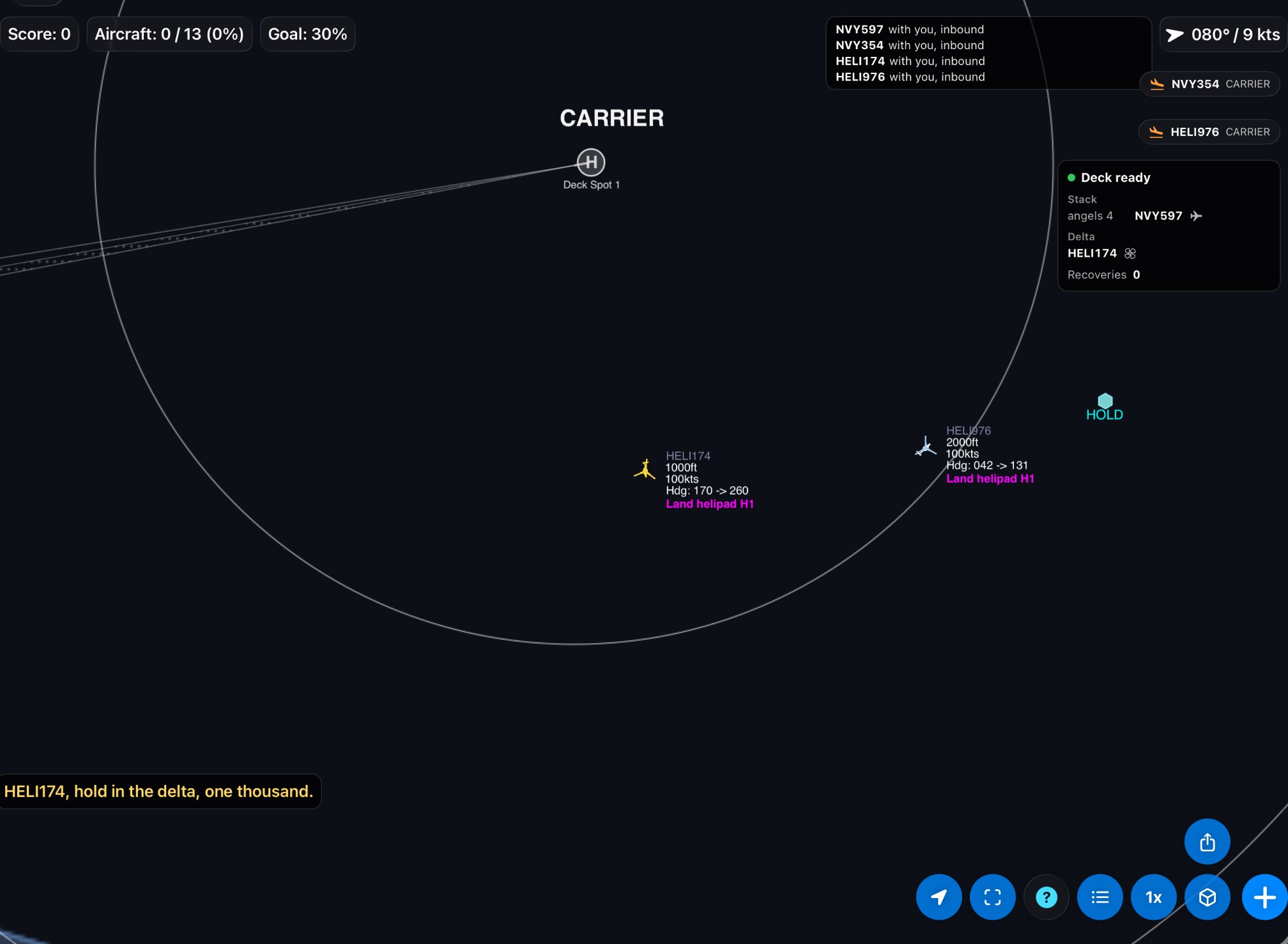Click 'HELI976 with you, inbound' message
Viewport: 1288px width, 944px height.
click(x=910, y=77)
